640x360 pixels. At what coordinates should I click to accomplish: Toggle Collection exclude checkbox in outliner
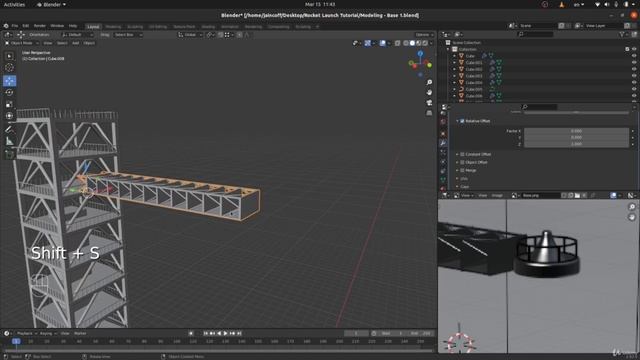coord(627,49)
